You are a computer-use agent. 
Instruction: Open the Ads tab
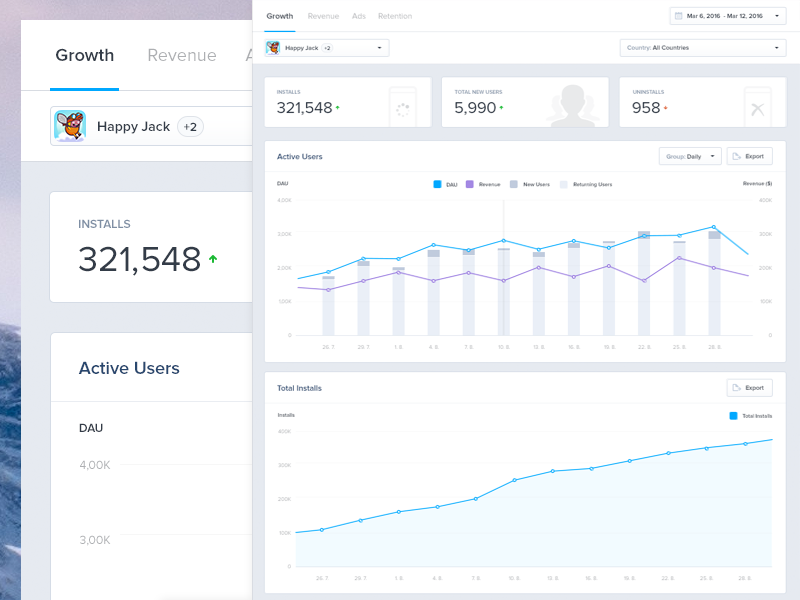tap(358, 16)
